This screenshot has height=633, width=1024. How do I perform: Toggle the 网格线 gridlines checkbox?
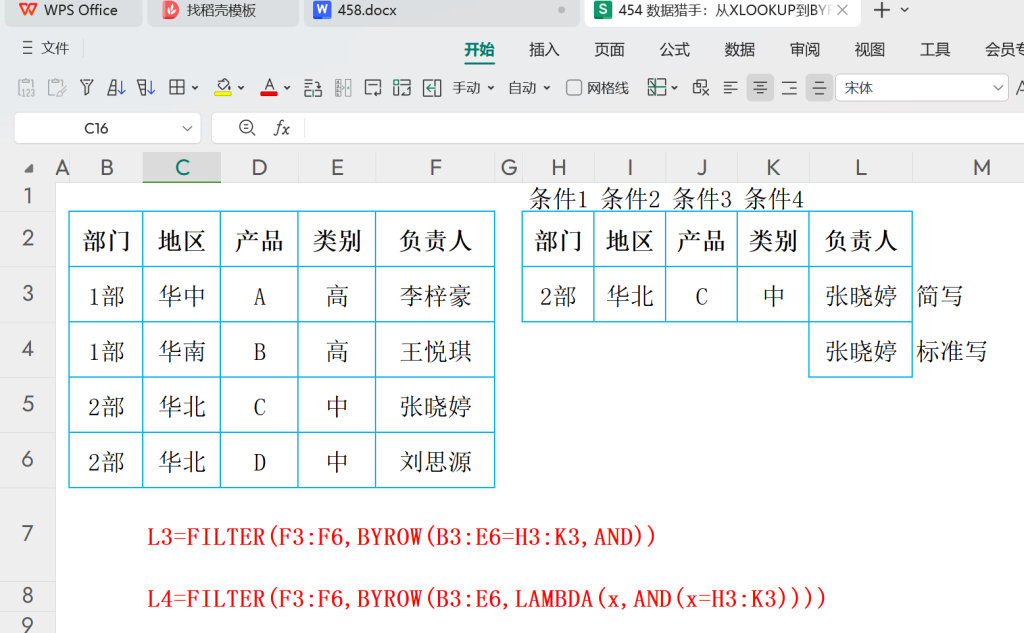click(x=573, y=88)
